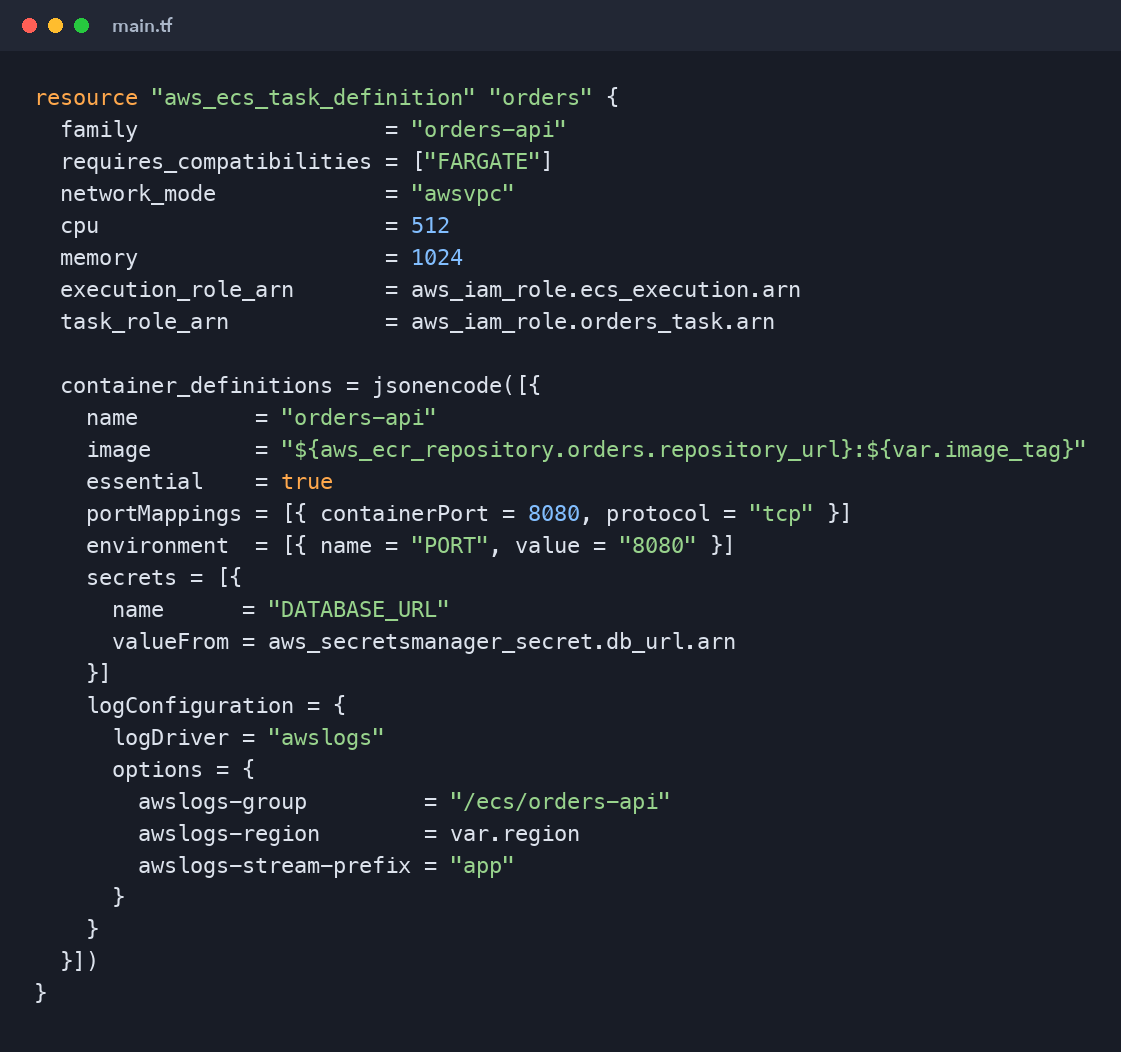1121x1052 pixels.
Task: Click the "app" stream prefix string
Action: click(x=483, y=866)
